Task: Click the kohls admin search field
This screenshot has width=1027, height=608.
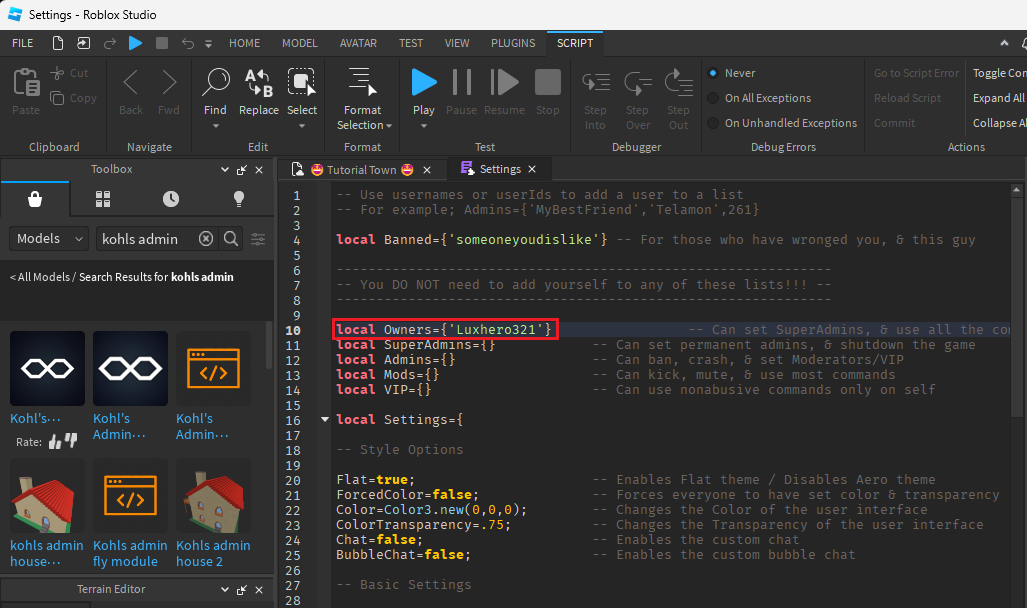Action: coord(145,239)
